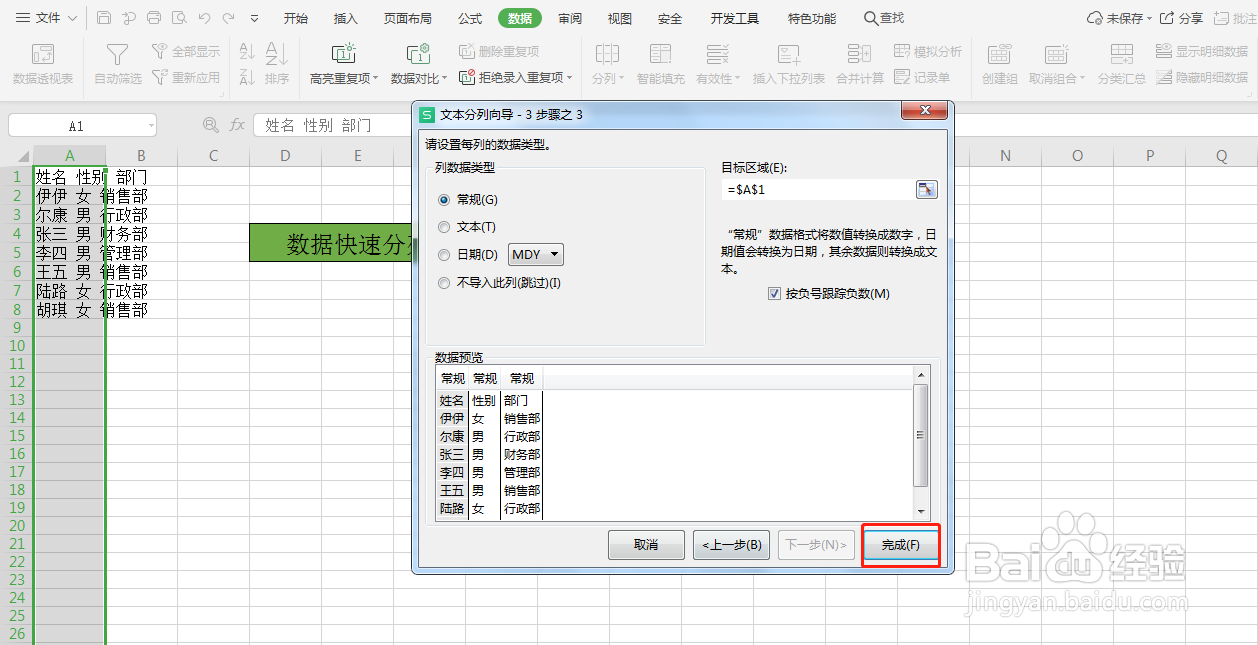The image size is (1258, 645).
Task: Select column D header in the spreadsheet
Action: pyautogui.click(x=286, y=155)
